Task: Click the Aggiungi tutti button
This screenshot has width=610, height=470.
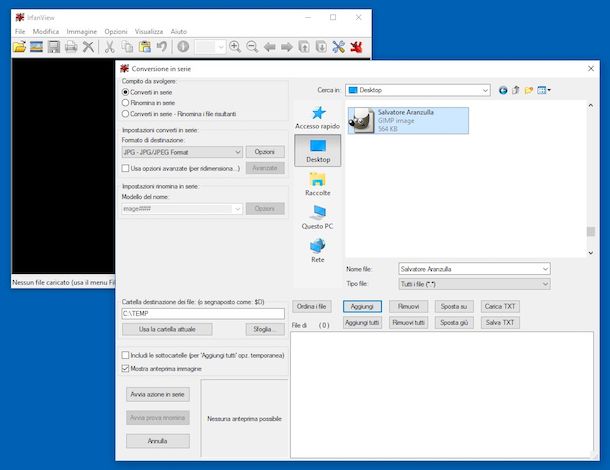Action: point(362,323)
